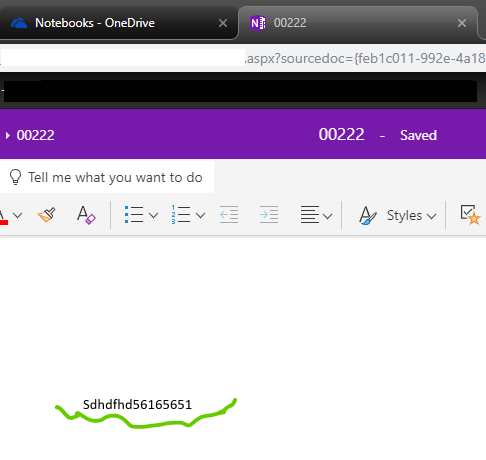Screen dimensions: 486x460
Task: Click the Styles paintbrush icon
Action: point(368,215)
